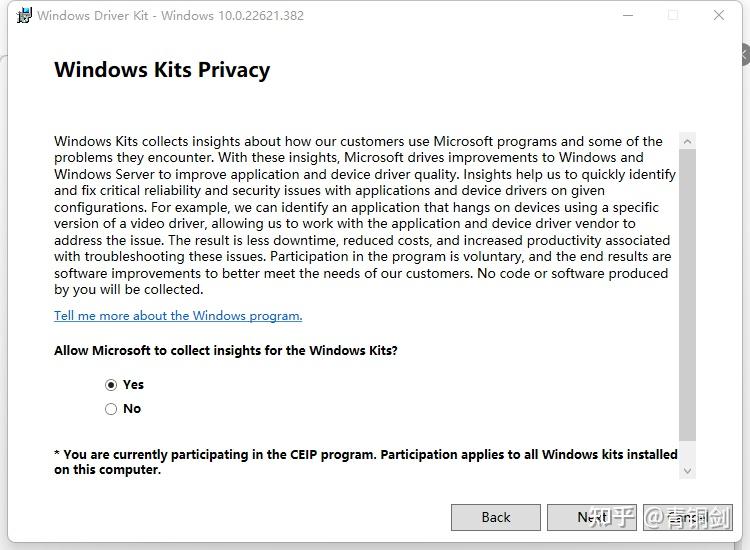Go to previous page with Back button
750x550 pixels.
(496, 517)
